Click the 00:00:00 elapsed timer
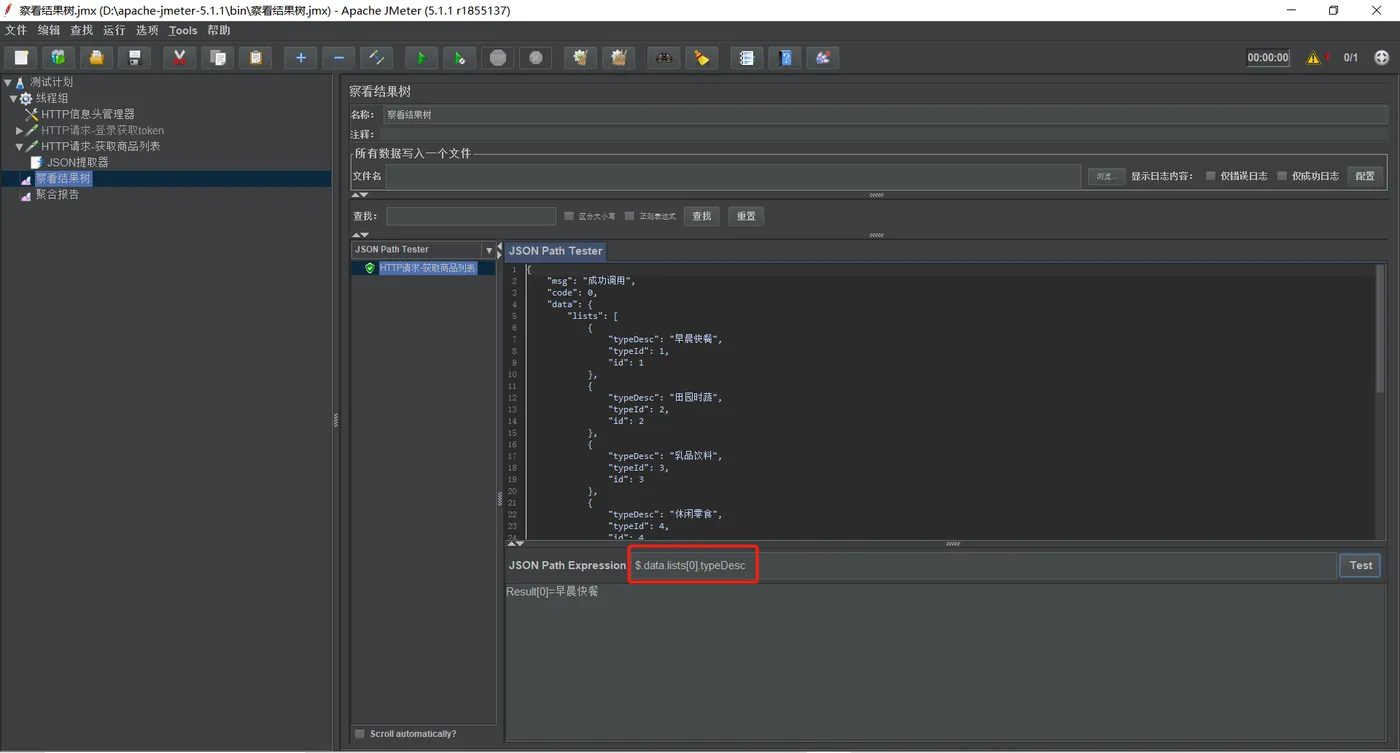1400x753 pixels. coord(1268,58)
